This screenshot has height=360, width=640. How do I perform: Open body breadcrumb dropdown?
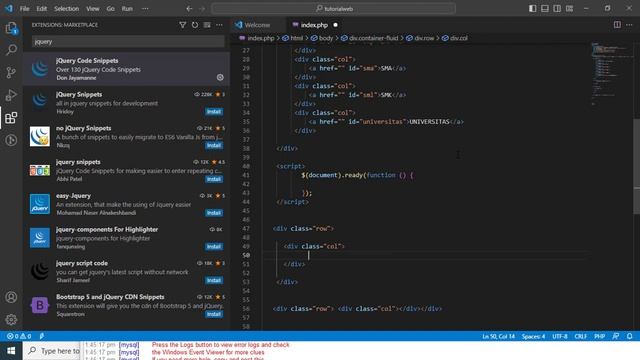(322, 38)
